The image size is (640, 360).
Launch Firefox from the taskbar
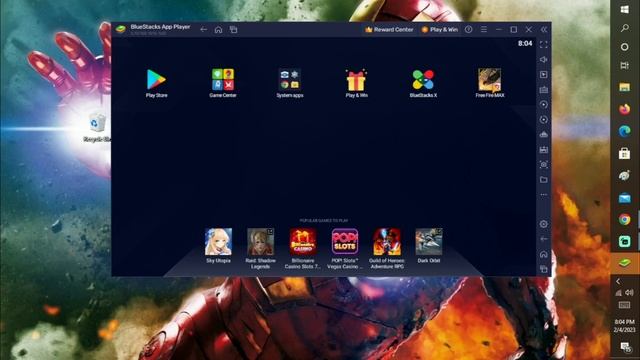click(624, 109)
